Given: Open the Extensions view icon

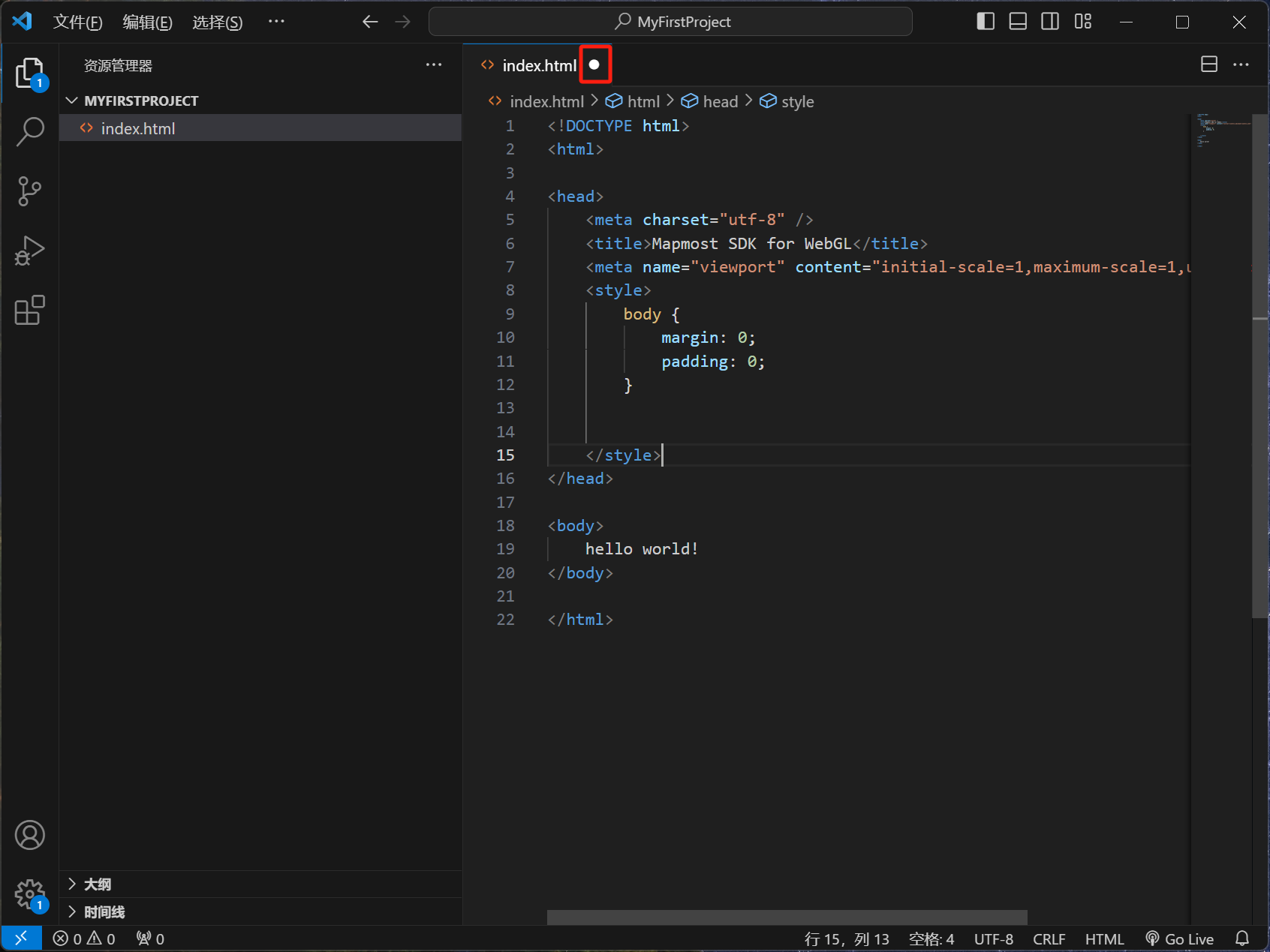Looking at the screenshot, I should pyautogui.click(x=30, y=310).
